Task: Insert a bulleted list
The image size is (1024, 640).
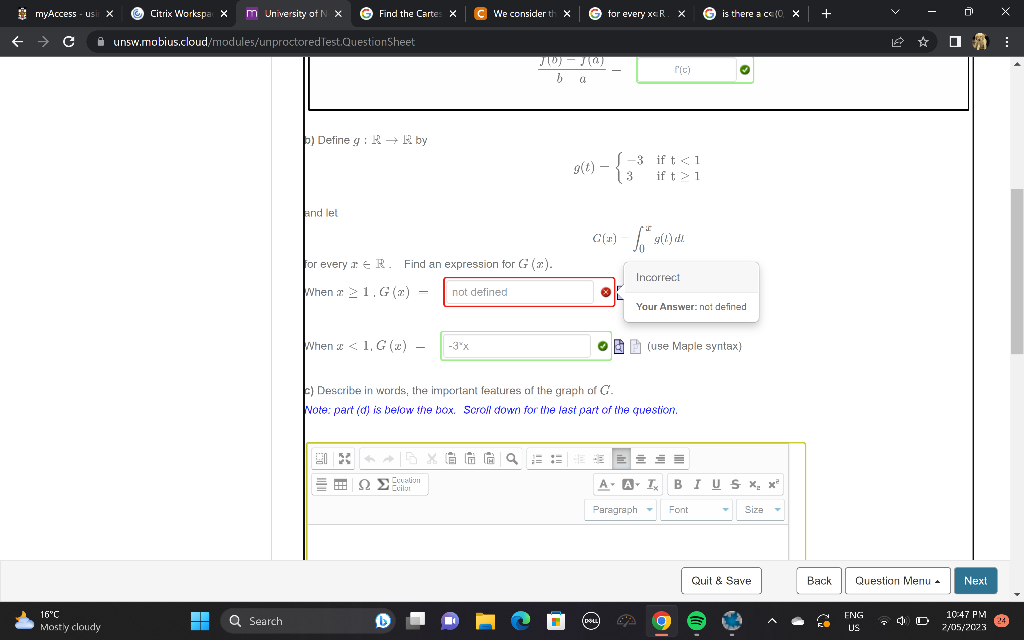Action: pyautogui.click(x=556, y=459)
